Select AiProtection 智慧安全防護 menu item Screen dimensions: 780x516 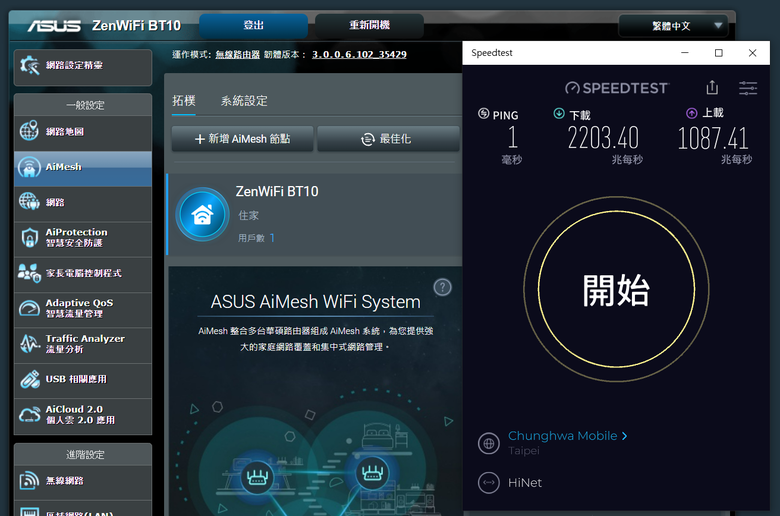click(83, 239)
